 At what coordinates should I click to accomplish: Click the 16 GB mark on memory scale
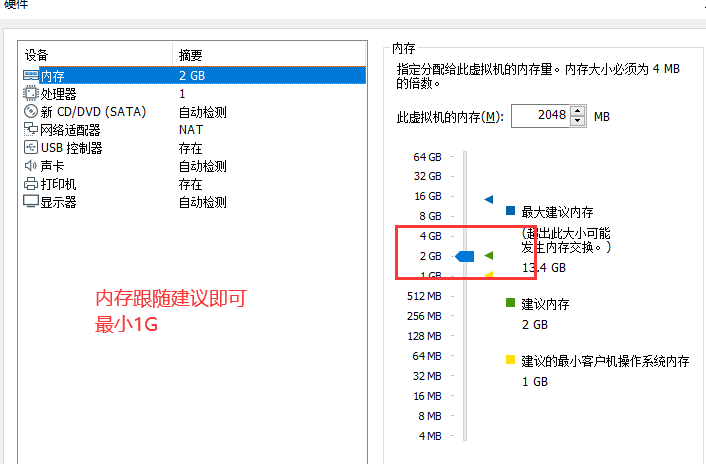[427, 196]
